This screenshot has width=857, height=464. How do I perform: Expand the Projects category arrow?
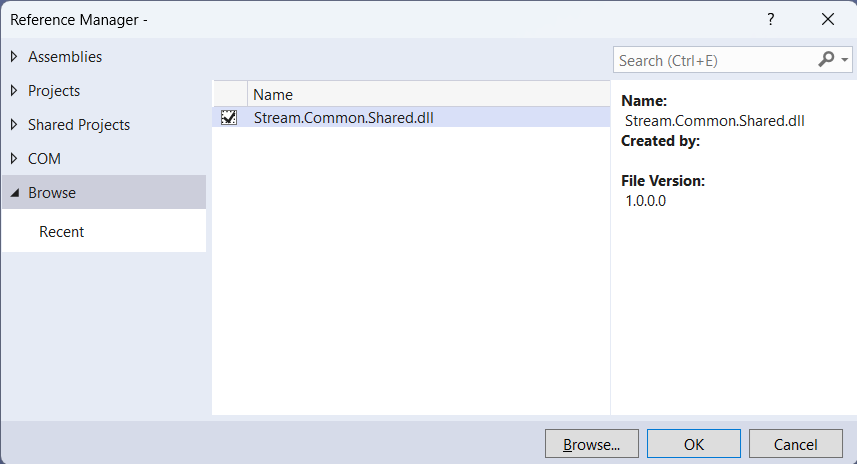(x=14, y=91)
